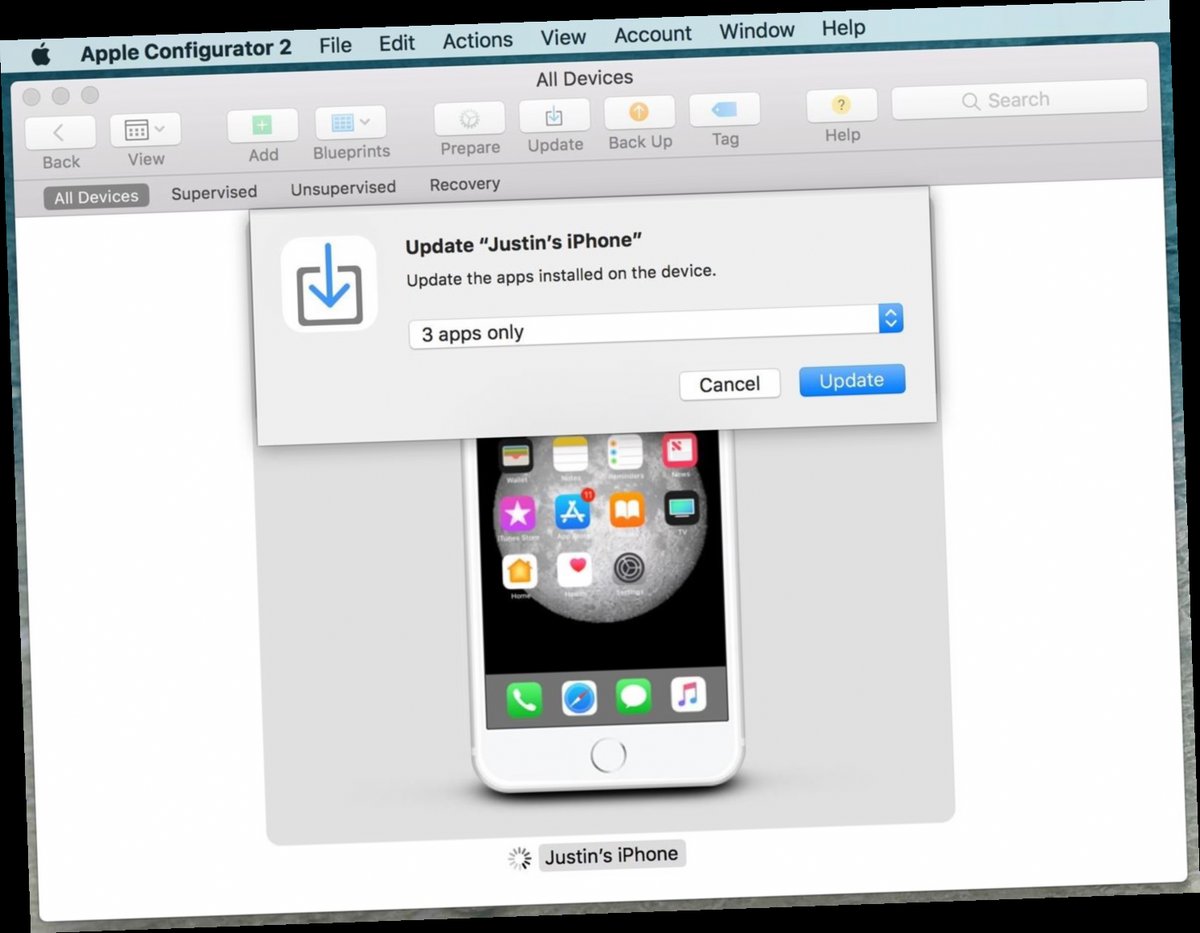Click the Settings gear icon on the iPhone
This screenshot has width=1200, height=933.
click(629, 568)
